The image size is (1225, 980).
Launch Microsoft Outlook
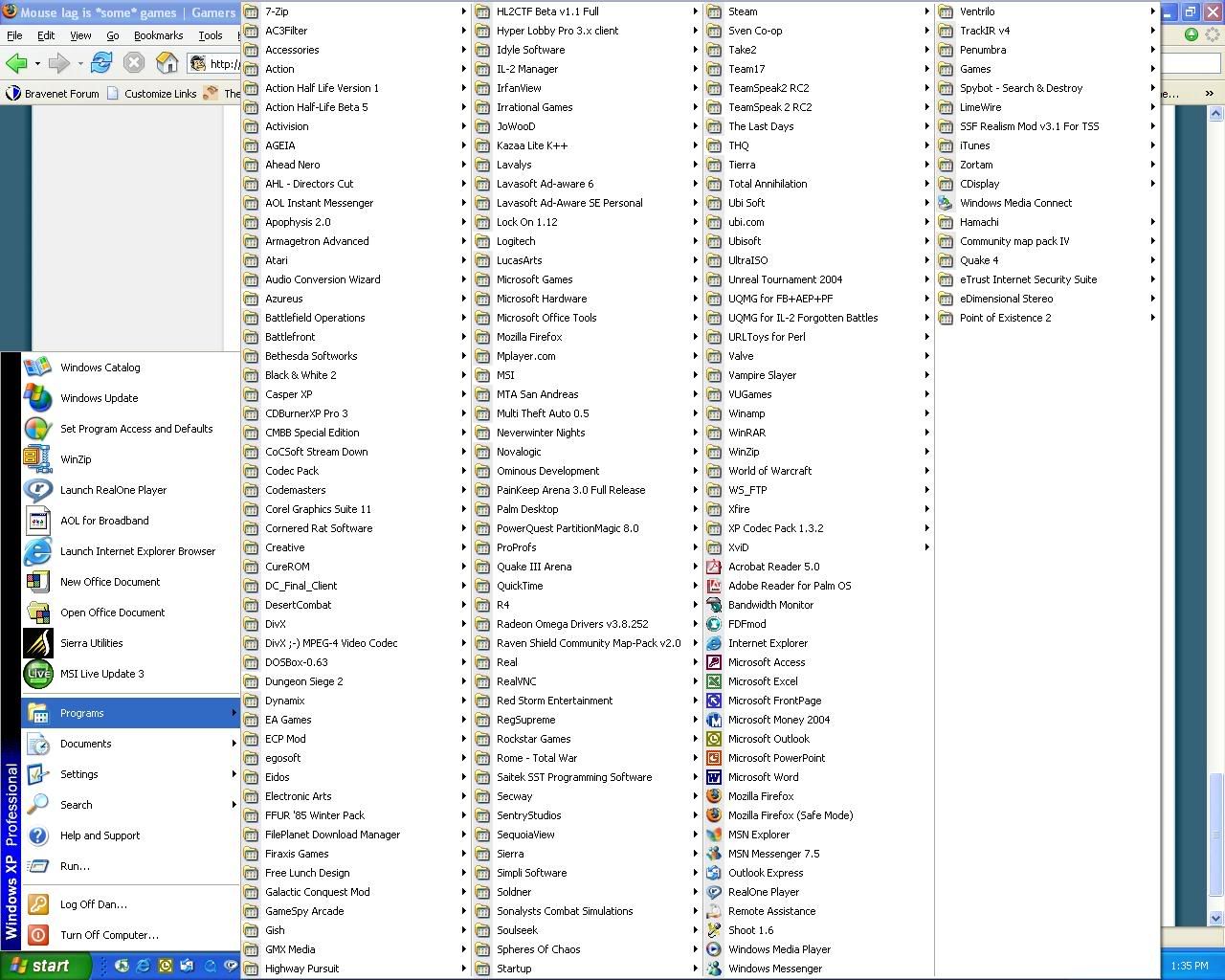tap(818, 739)
